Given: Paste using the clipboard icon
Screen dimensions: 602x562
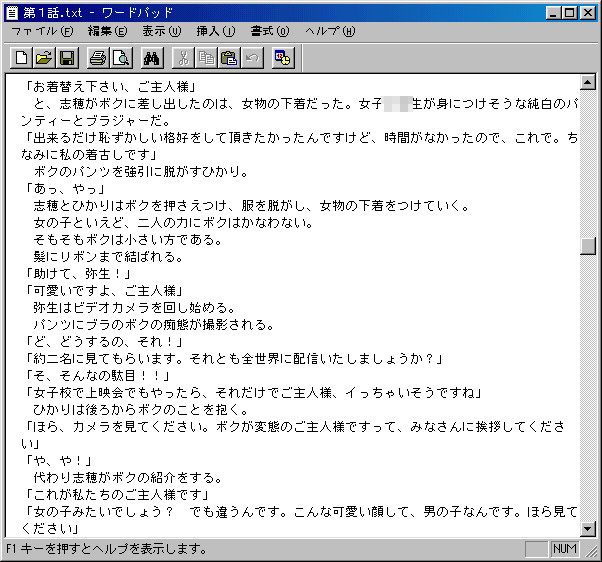Looking at the screenshot, I should 229,58.
